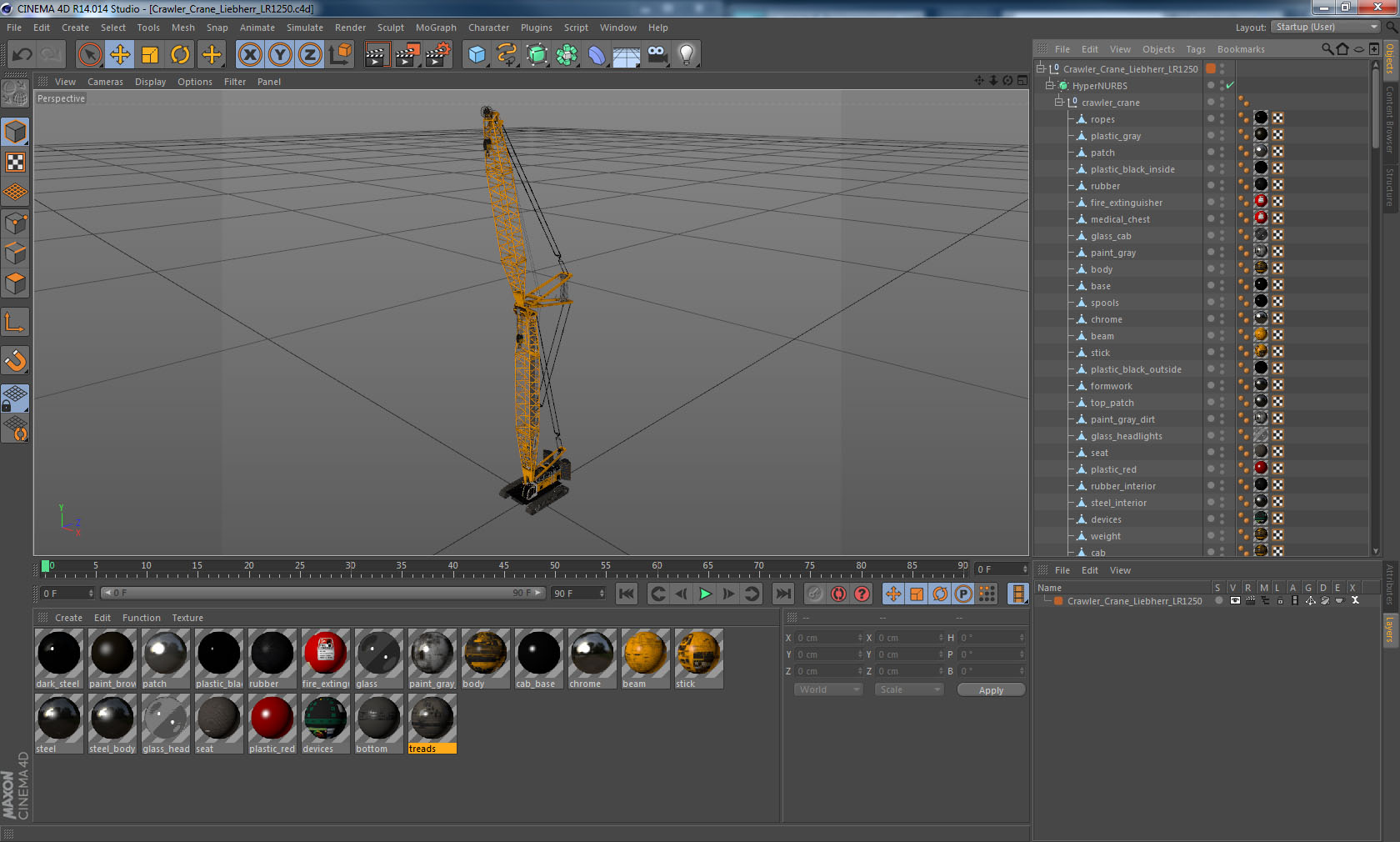Viewport: 1400px width, 842px height.
Task: Toggle HyperNURBS green checkmark
Action: coord(1230,86)
